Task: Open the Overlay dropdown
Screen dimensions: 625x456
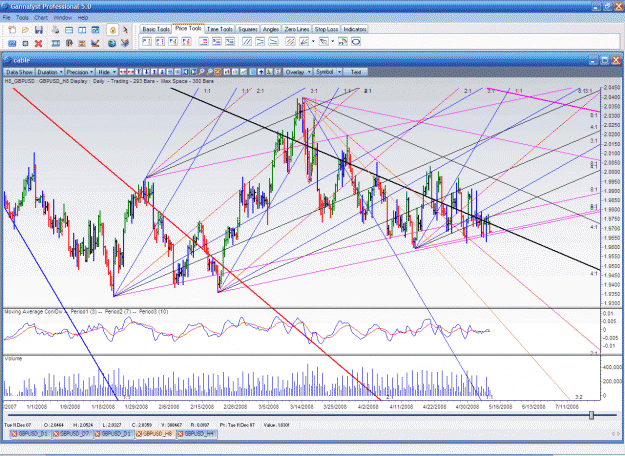Action: [298, 72]
